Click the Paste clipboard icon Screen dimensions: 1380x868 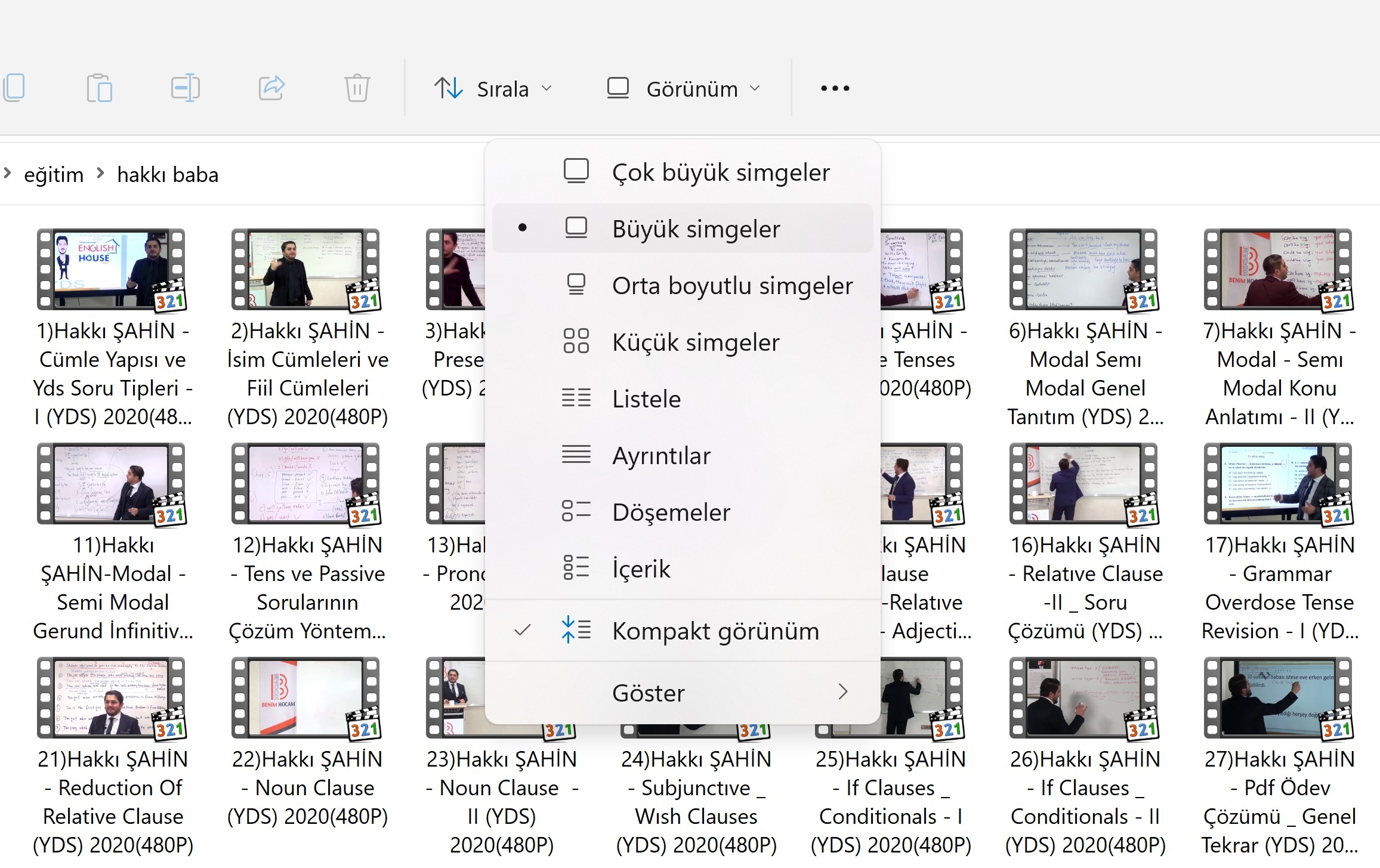click(x=99, y=88)
